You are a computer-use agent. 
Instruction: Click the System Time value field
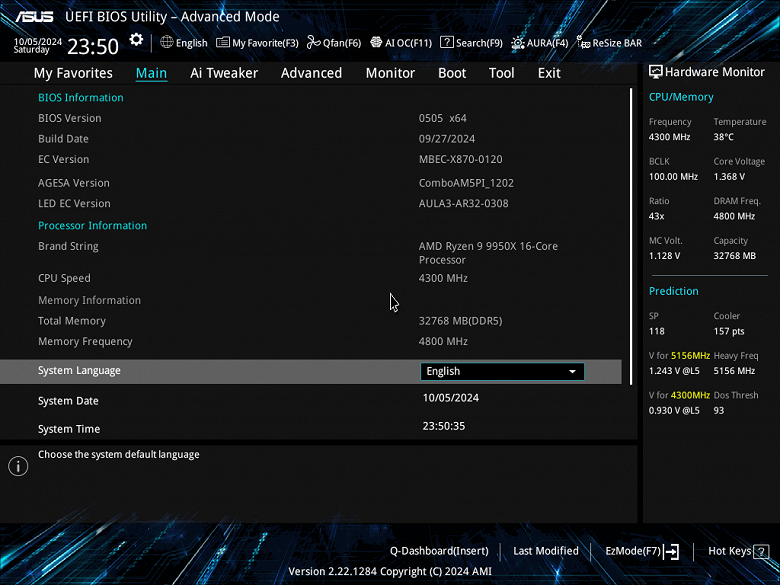tap(444, 426)
